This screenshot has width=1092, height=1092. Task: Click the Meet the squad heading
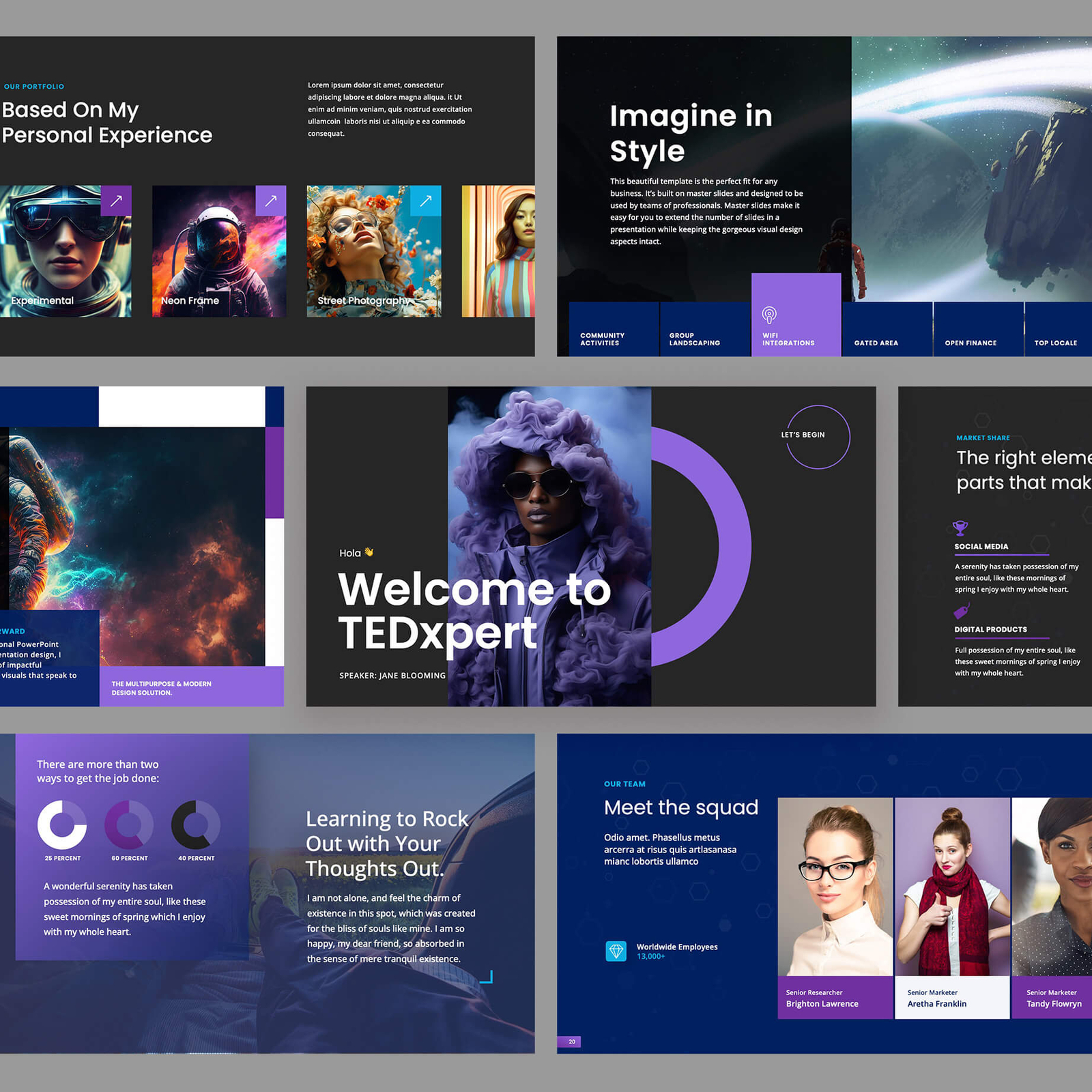(x=681, y=807)
